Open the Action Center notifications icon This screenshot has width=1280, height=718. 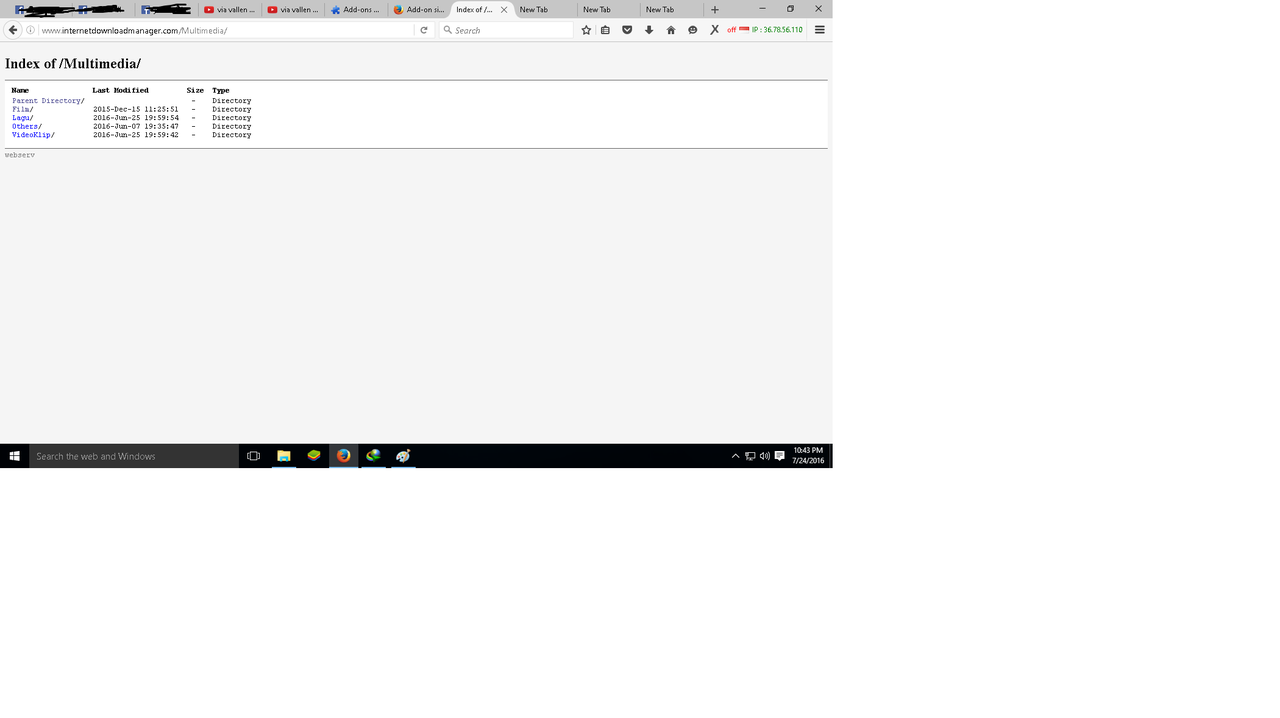point(780,456)
